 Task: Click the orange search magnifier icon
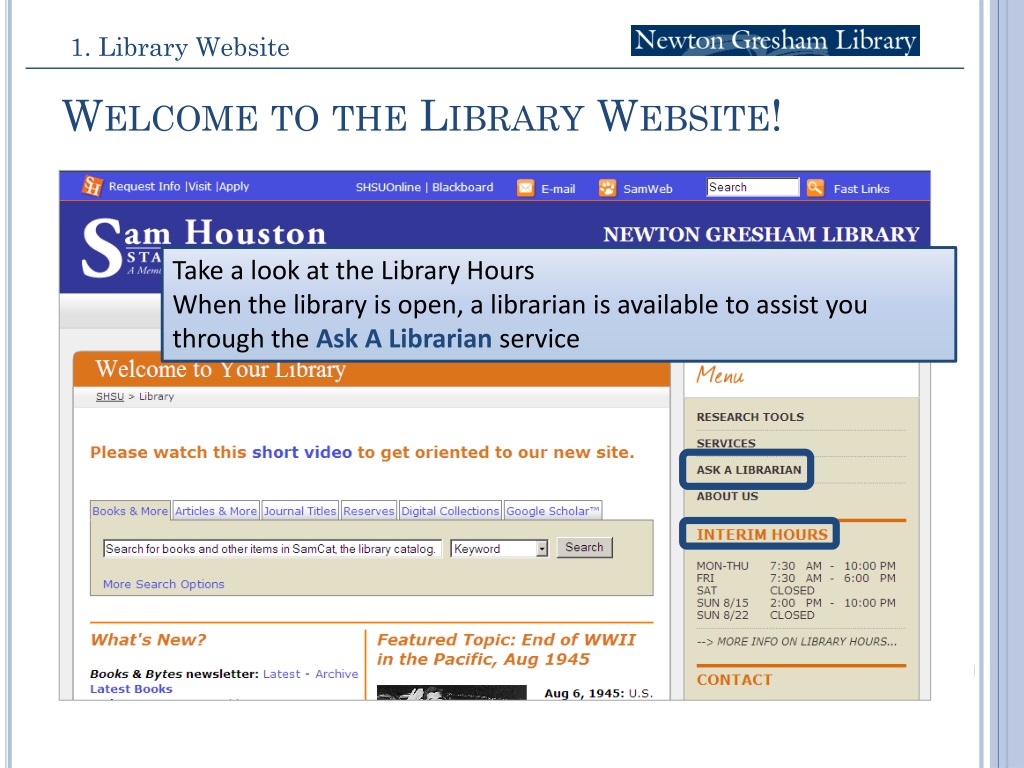pos(815,188)
